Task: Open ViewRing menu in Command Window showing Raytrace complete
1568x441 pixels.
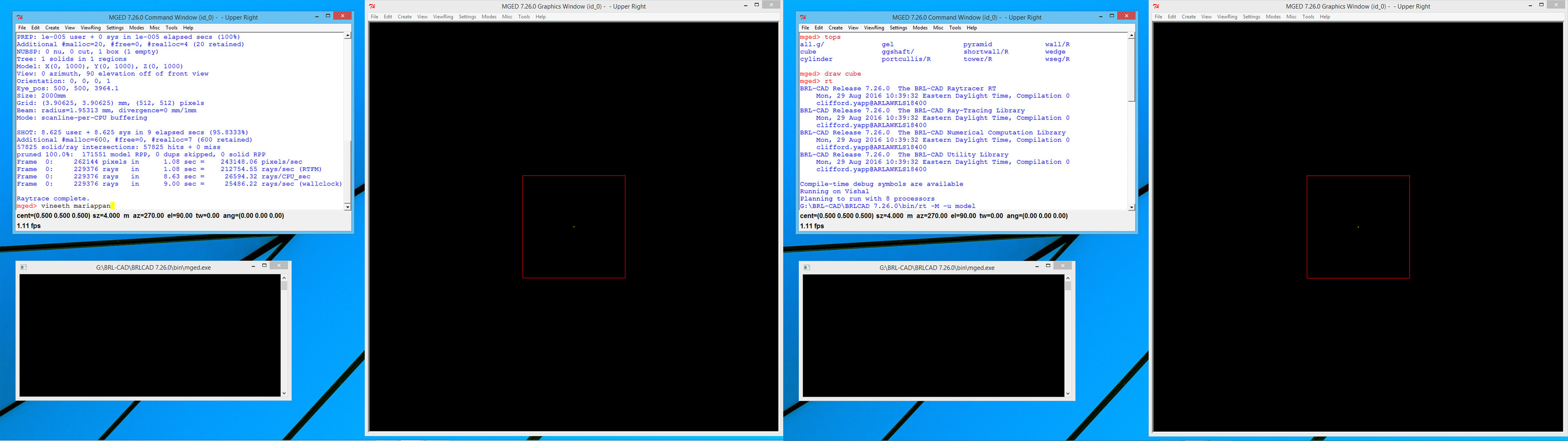Action: tap(91, 27)
